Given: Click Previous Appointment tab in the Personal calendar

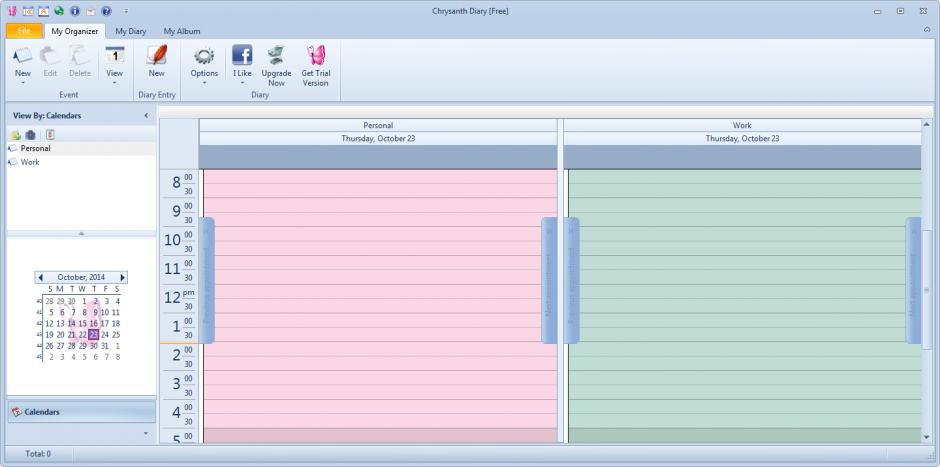Looking at the screenshot, I should pyautogui.click(x=207, y=281).
